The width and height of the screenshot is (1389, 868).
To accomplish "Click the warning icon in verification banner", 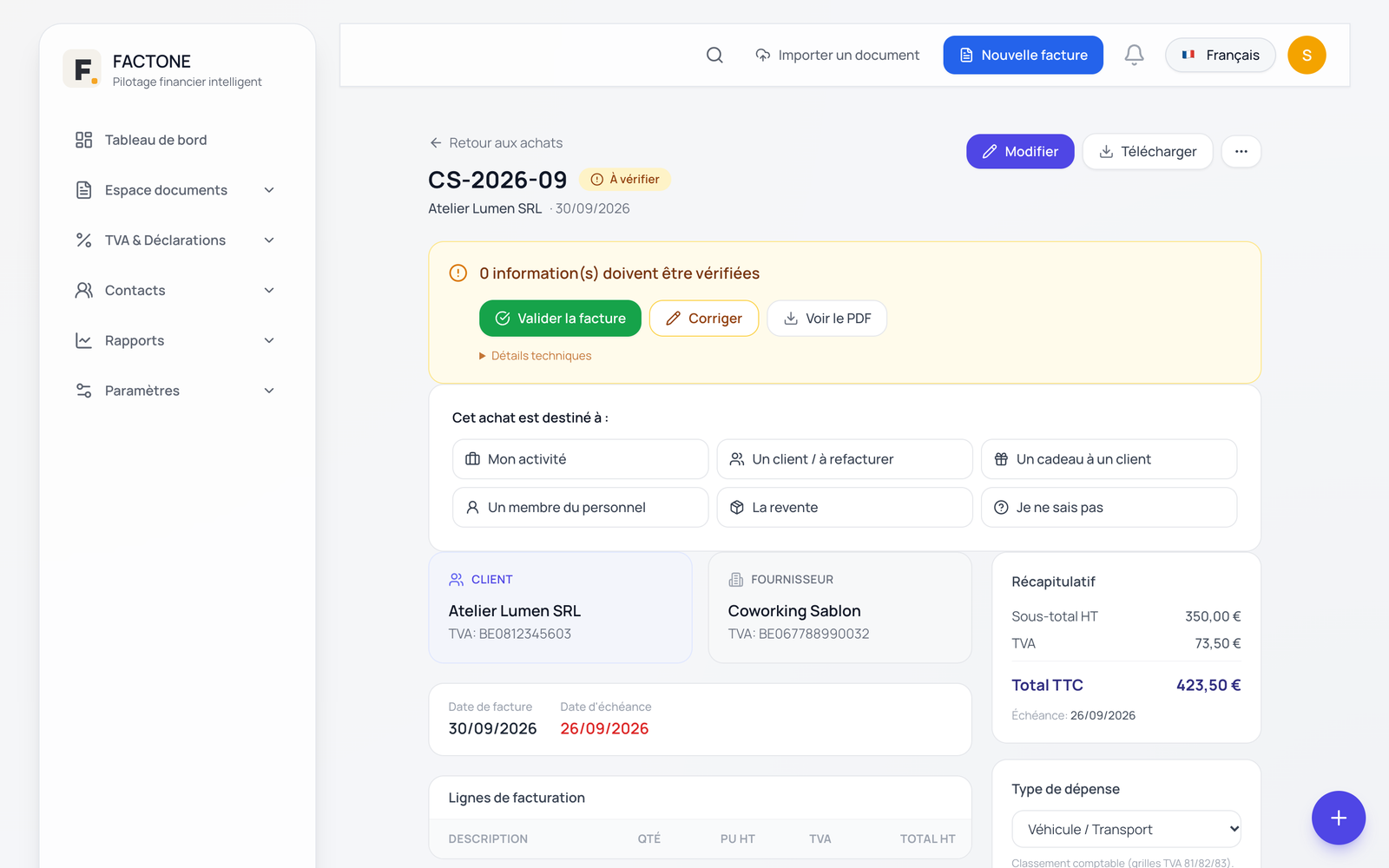I will coord(458,273).
